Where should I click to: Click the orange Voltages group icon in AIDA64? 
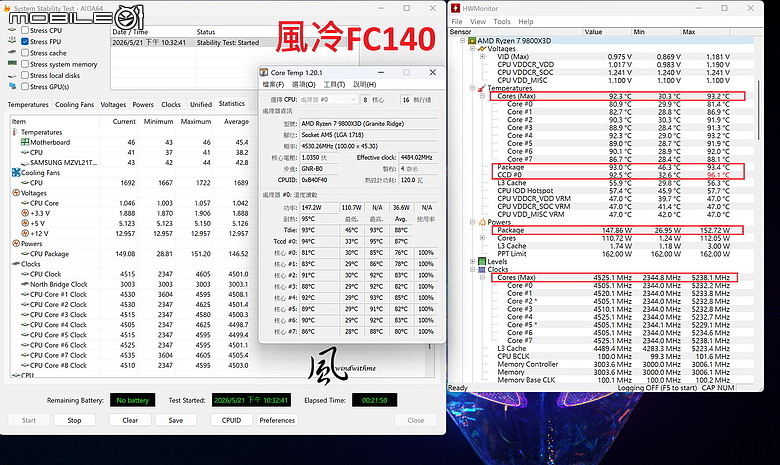(x=16, y=193)
